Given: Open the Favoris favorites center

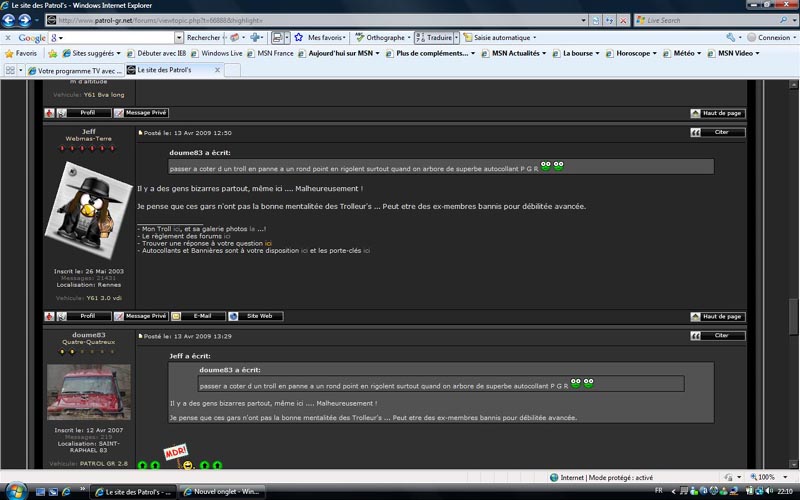Looking at the screenshot, I should coord(21,53).
